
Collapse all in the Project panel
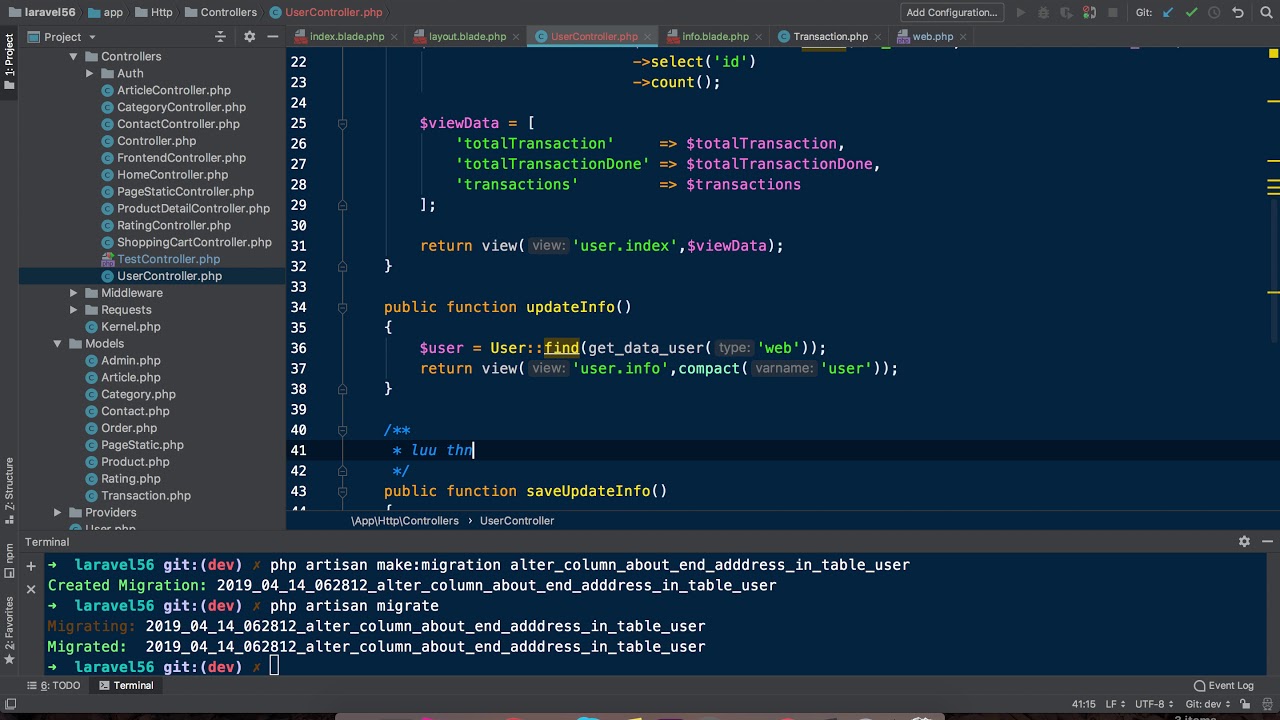[221, 37]
